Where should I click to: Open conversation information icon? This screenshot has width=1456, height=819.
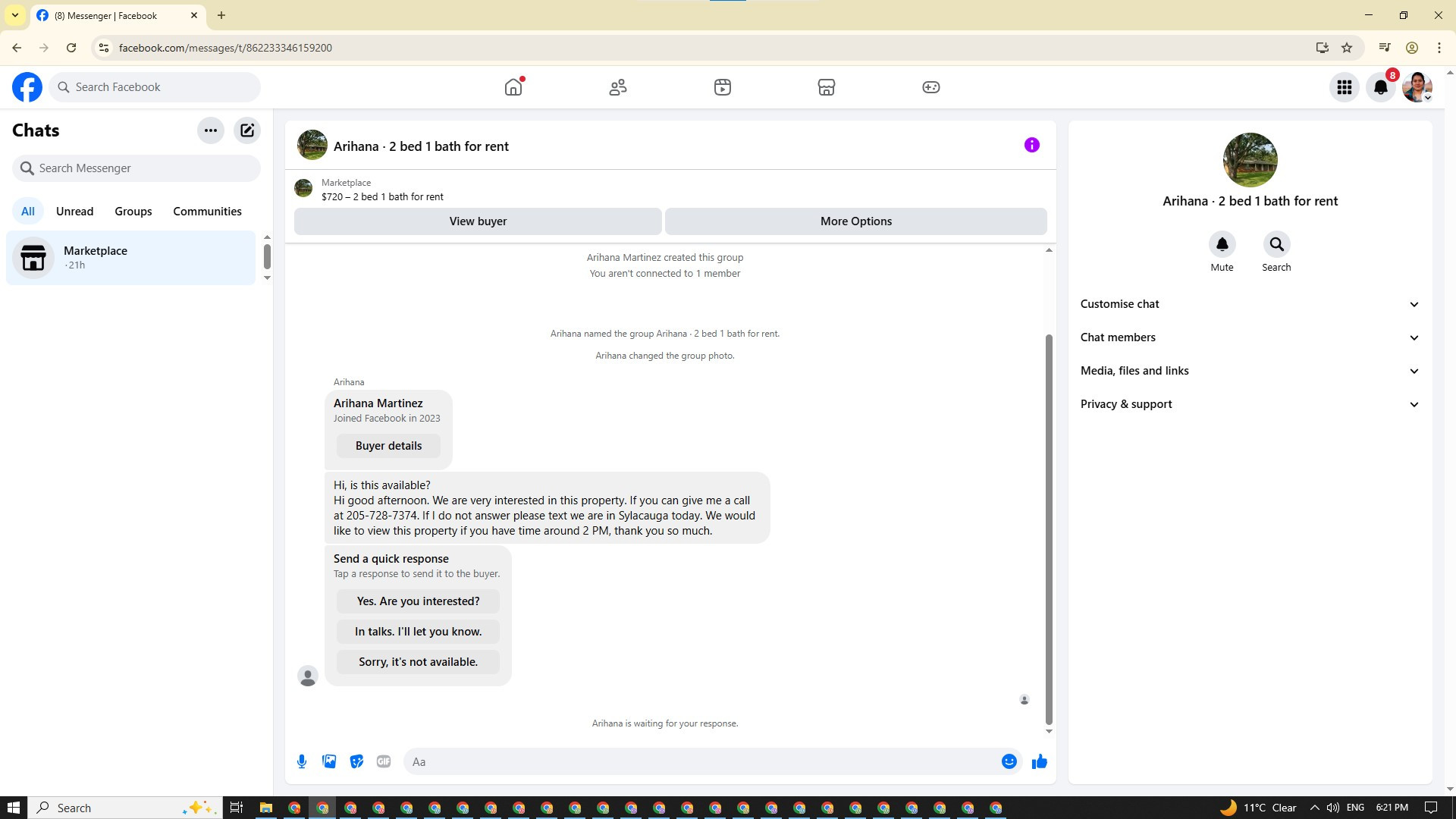click(1032, 145)
